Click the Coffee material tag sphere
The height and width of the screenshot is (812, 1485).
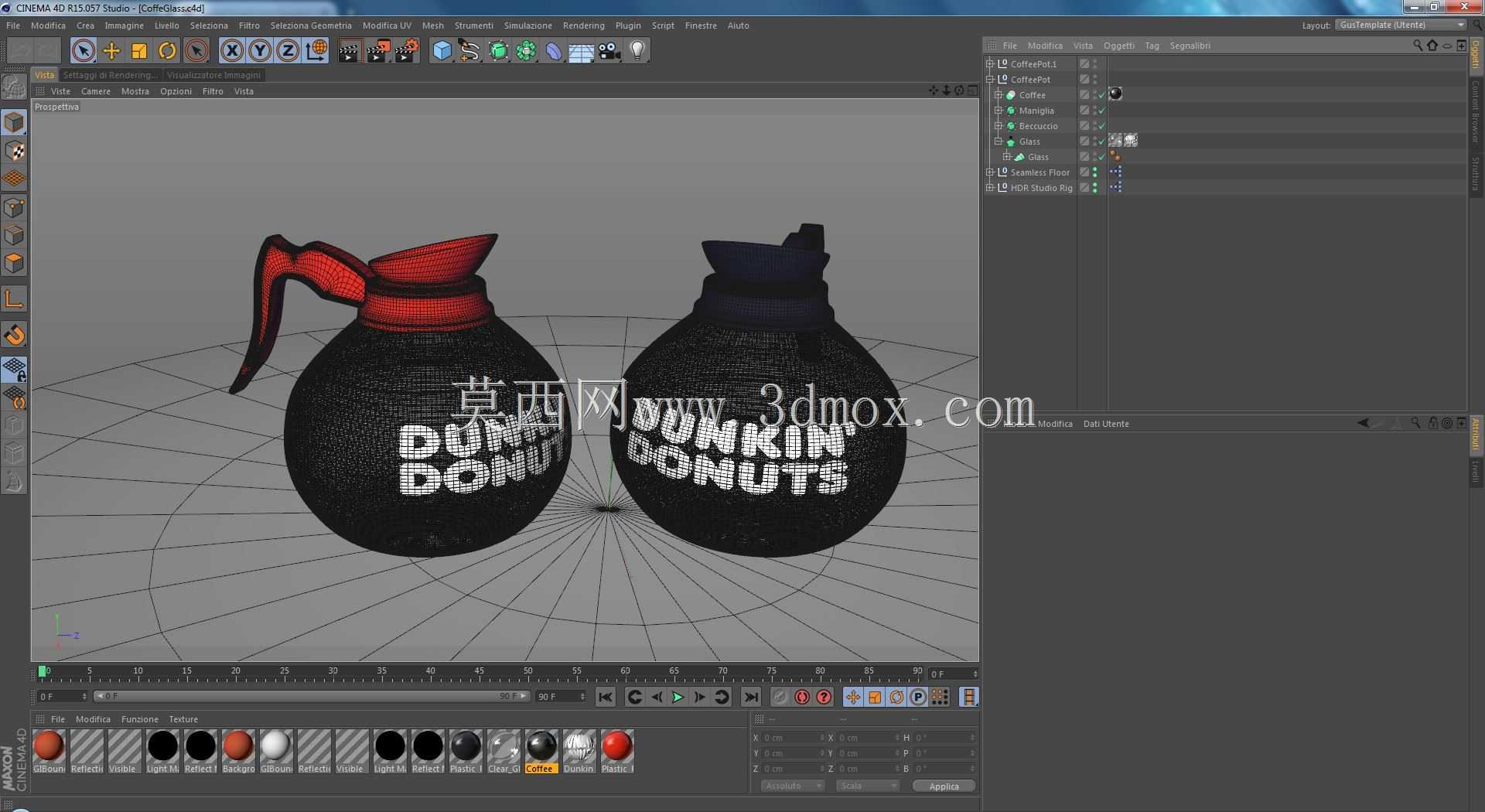click(x=1115, y=94)
